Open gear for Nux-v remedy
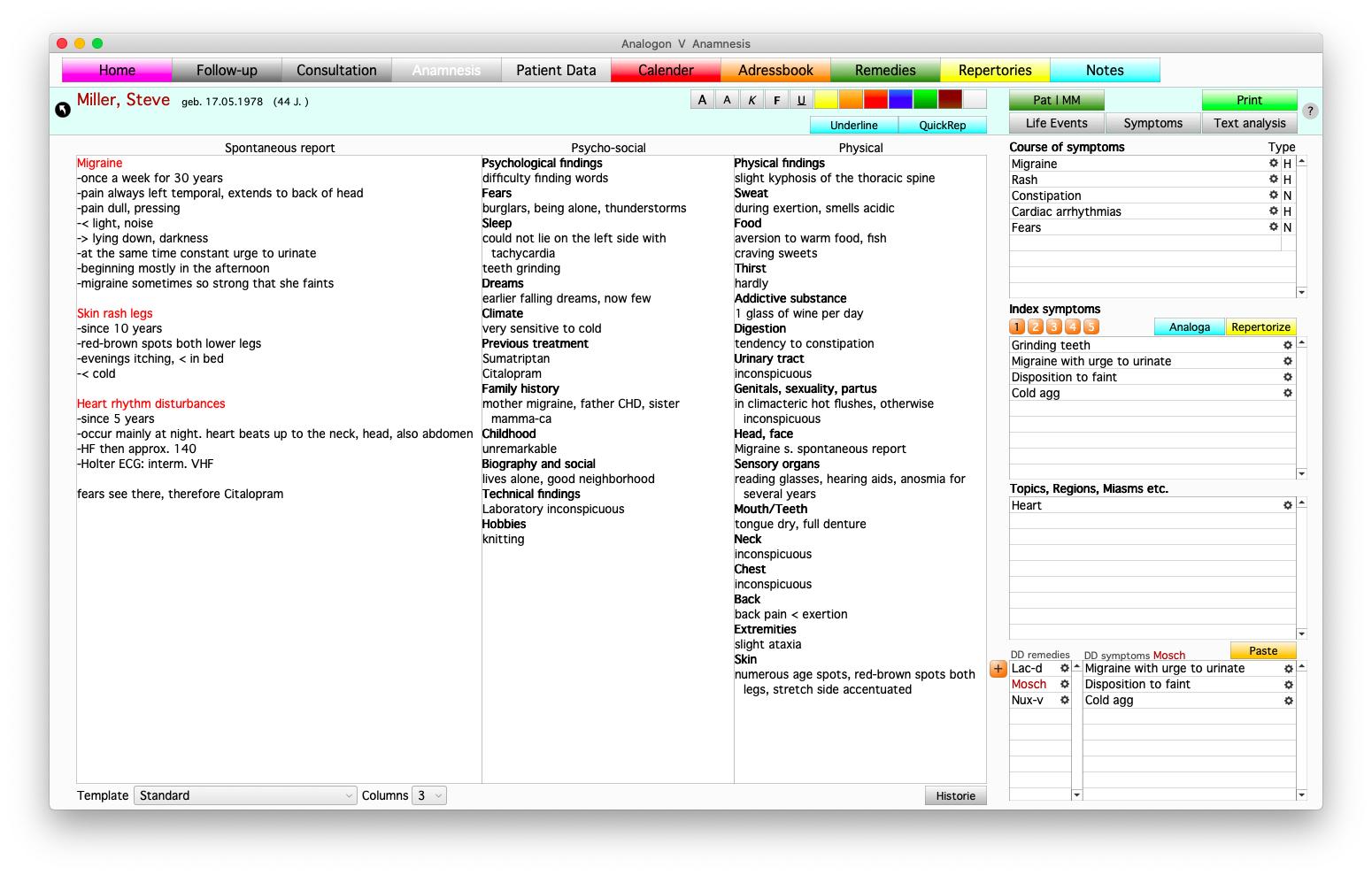 [1065, 701]
